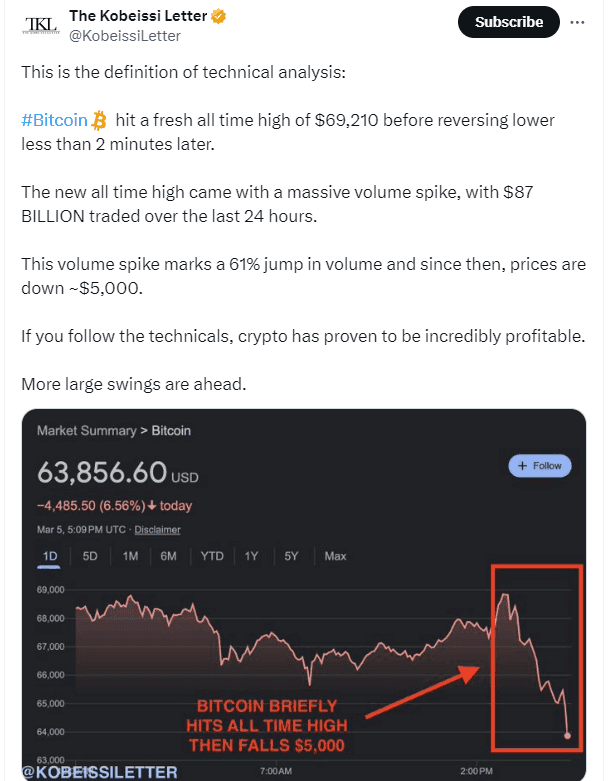Open the Disclaimer link
The image size is (616, 781).
click(x=157, y=529)
